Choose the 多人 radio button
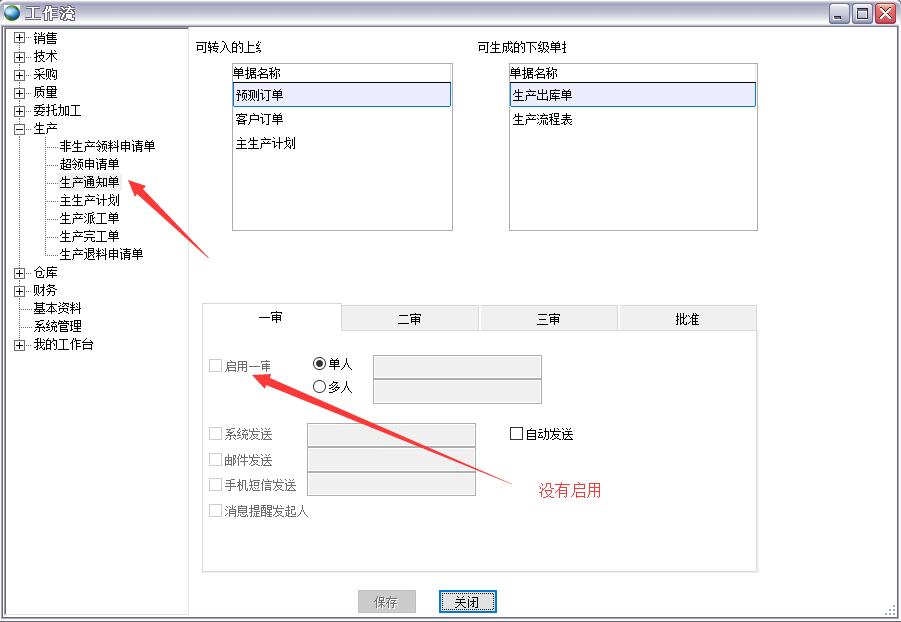Image resolution: width=901 pixels, height=622 pixels. pyautogui.click(x=320, y=387)
